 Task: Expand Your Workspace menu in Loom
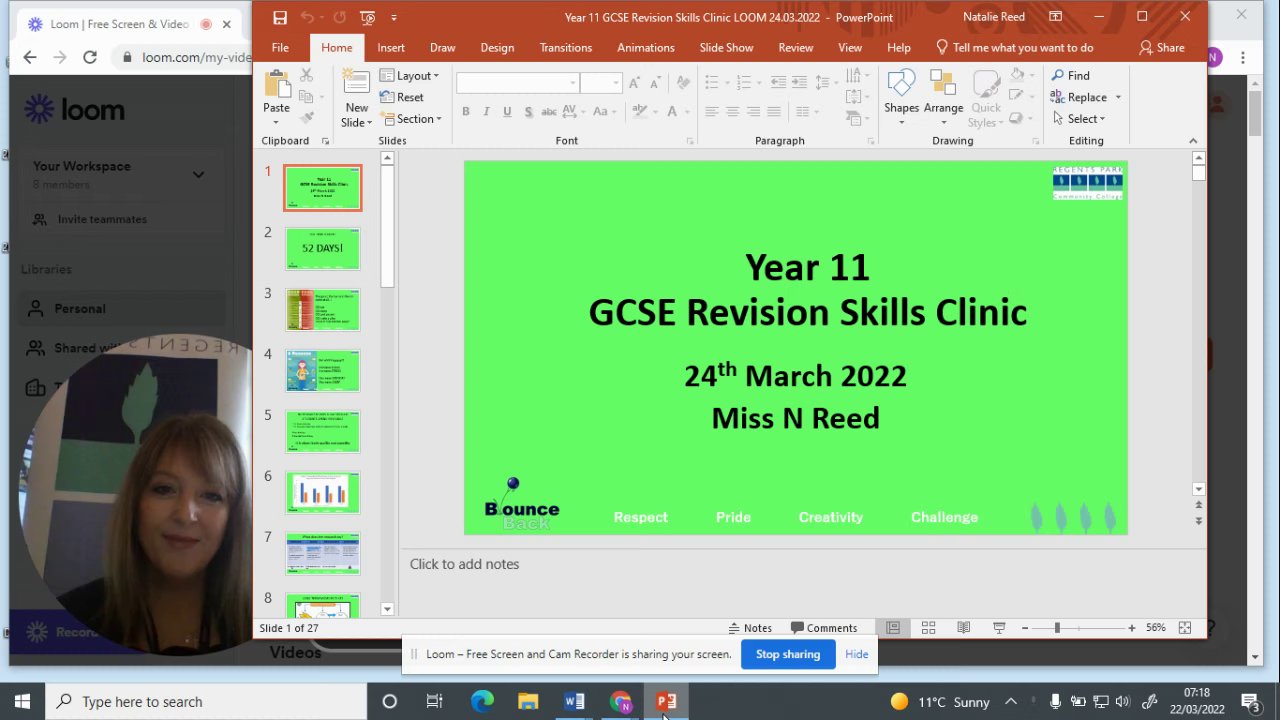tap(198, 174)
